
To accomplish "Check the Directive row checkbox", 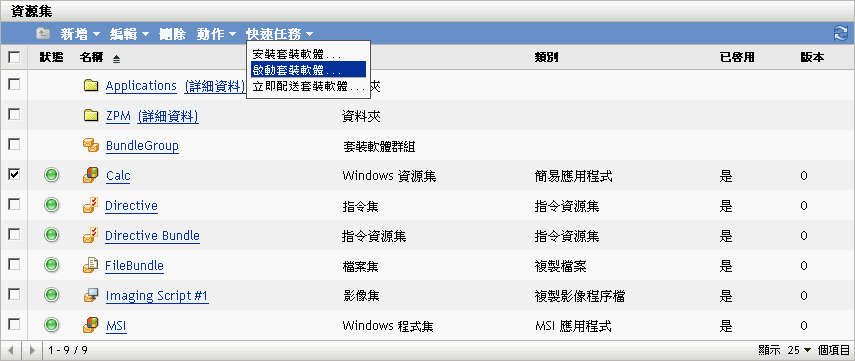I will (x=14, y=204).
